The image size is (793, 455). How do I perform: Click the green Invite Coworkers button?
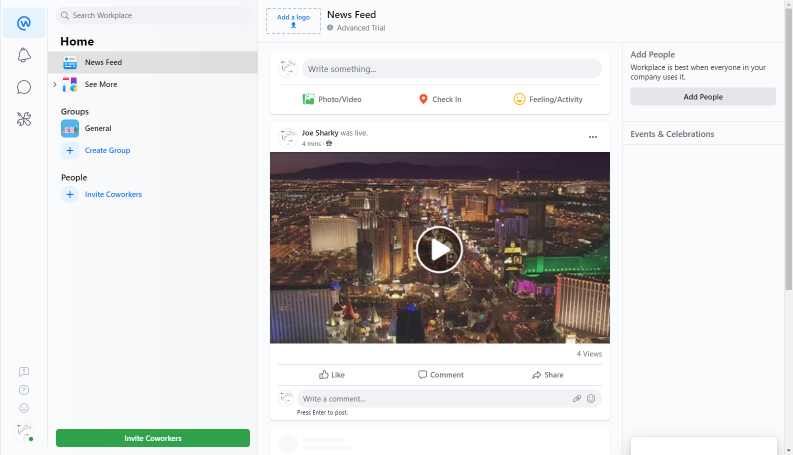point(153,438)
